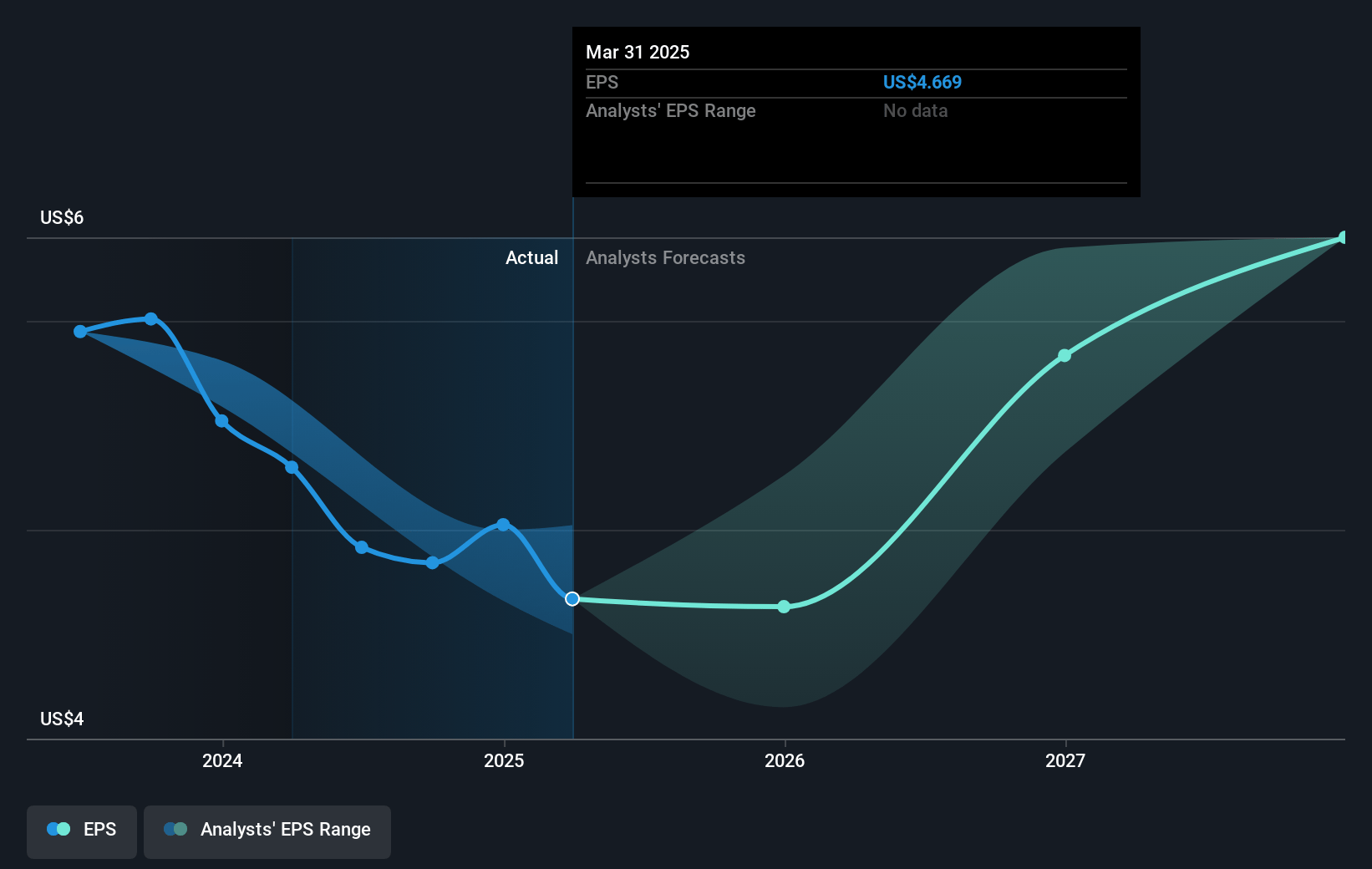Toggle the Analysts' EPS Range legend
This screenshot has width=1372, height=869.
click(267, 831)
